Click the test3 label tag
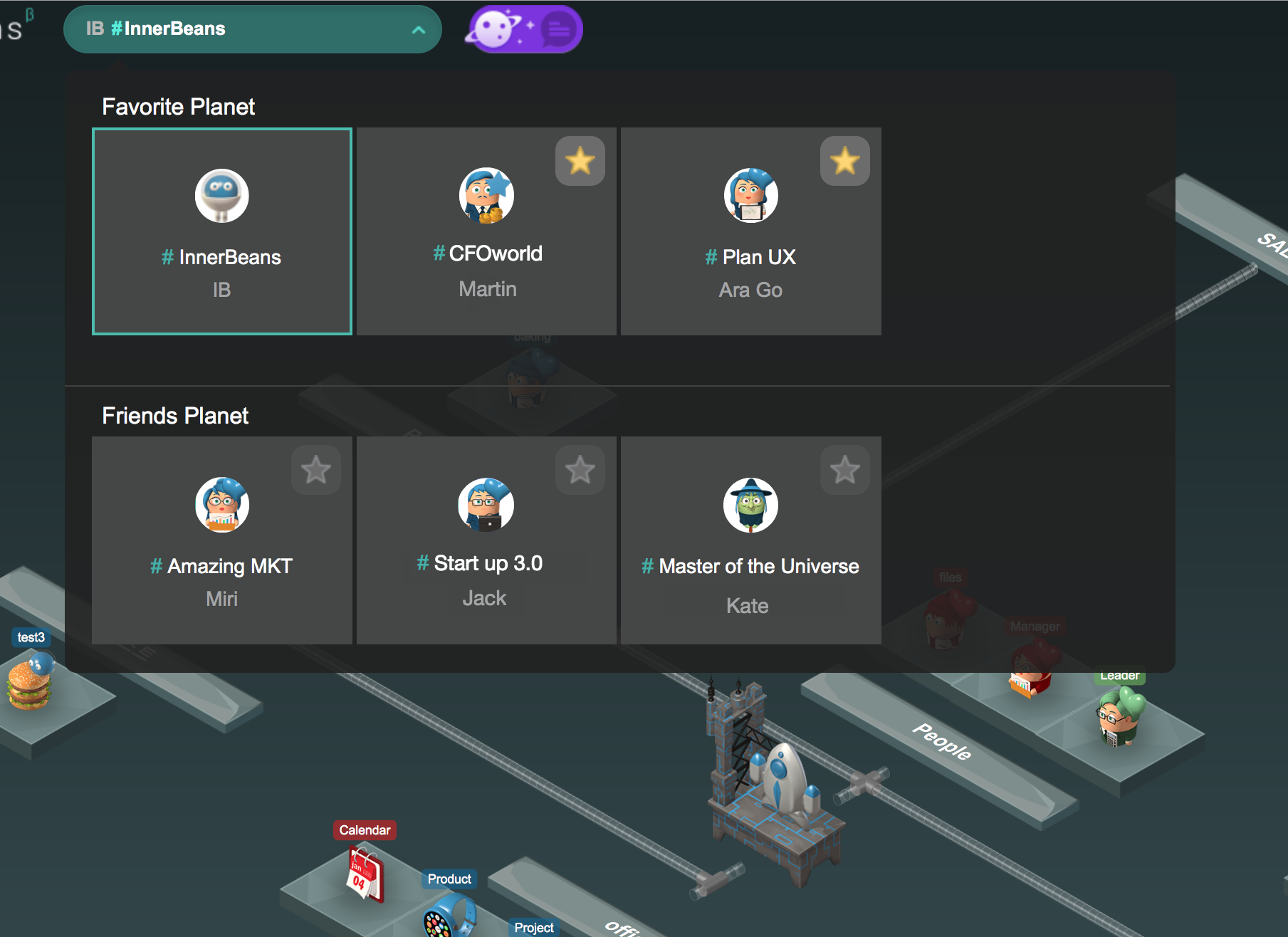The height and width of the screenshot is (937, 1288). (x=31, y=637)
